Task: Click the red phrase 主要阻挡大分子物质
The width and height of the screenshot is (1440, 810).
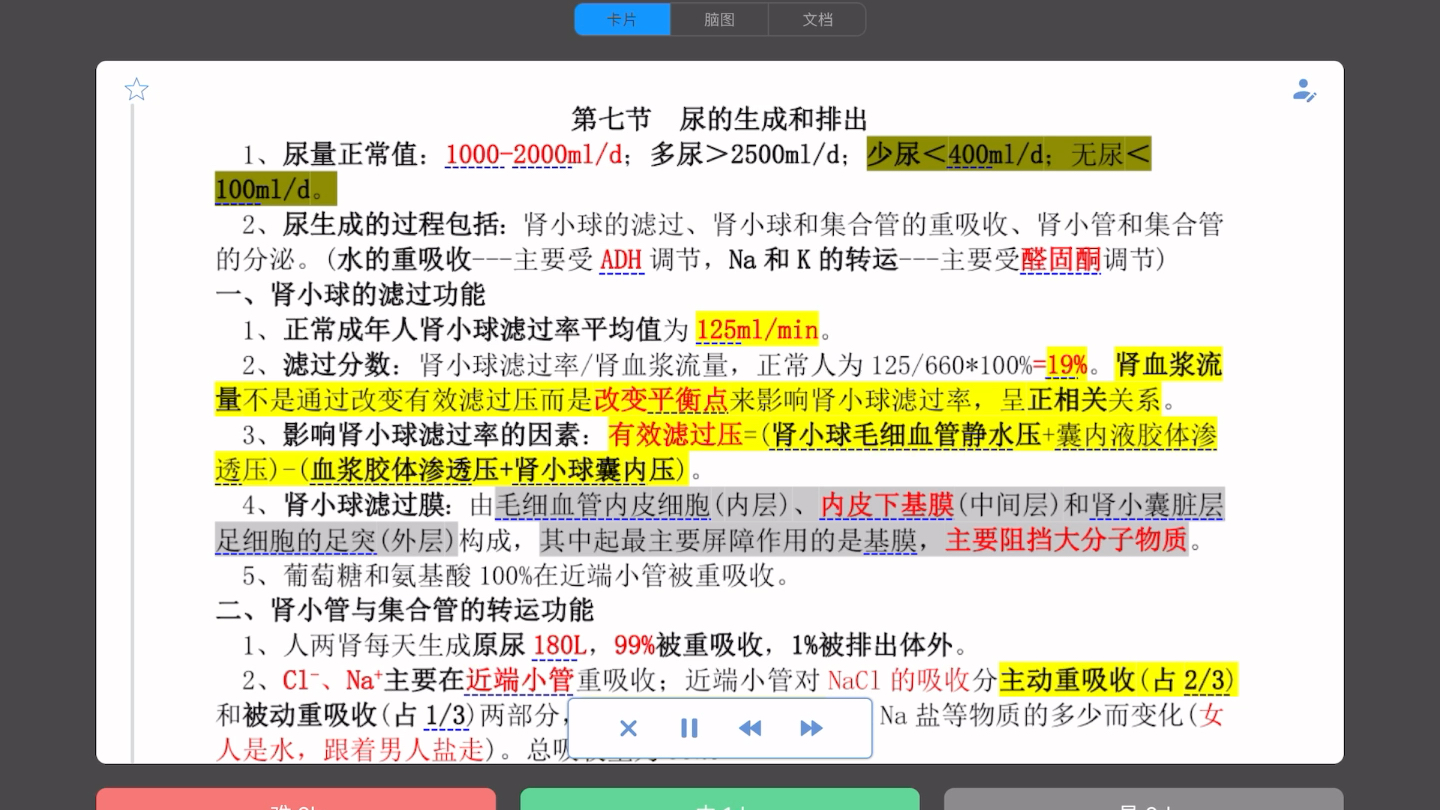Action: [1066, 541]
